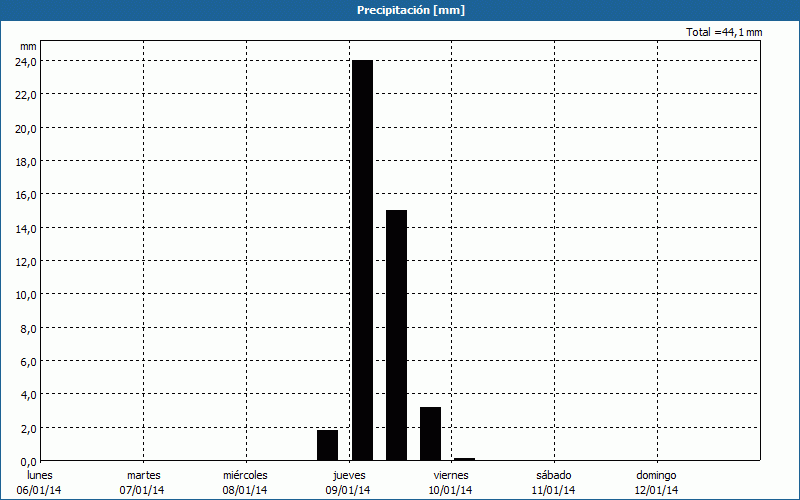Click the tiny bar at viernes gridline

click(464, 459)
